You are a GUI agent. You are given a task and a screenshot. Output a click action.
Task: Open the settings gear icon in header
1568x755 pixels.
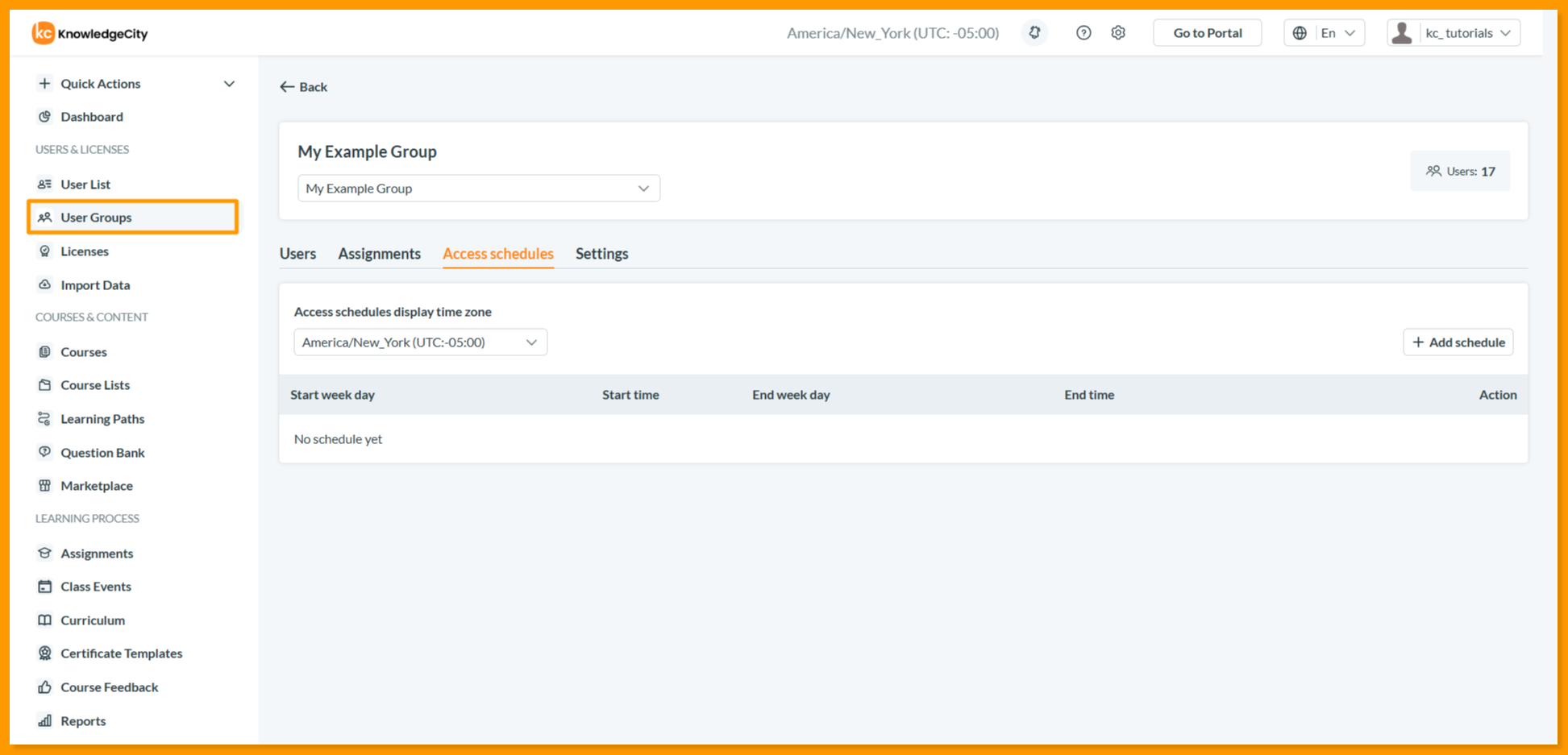[1118, 33]
